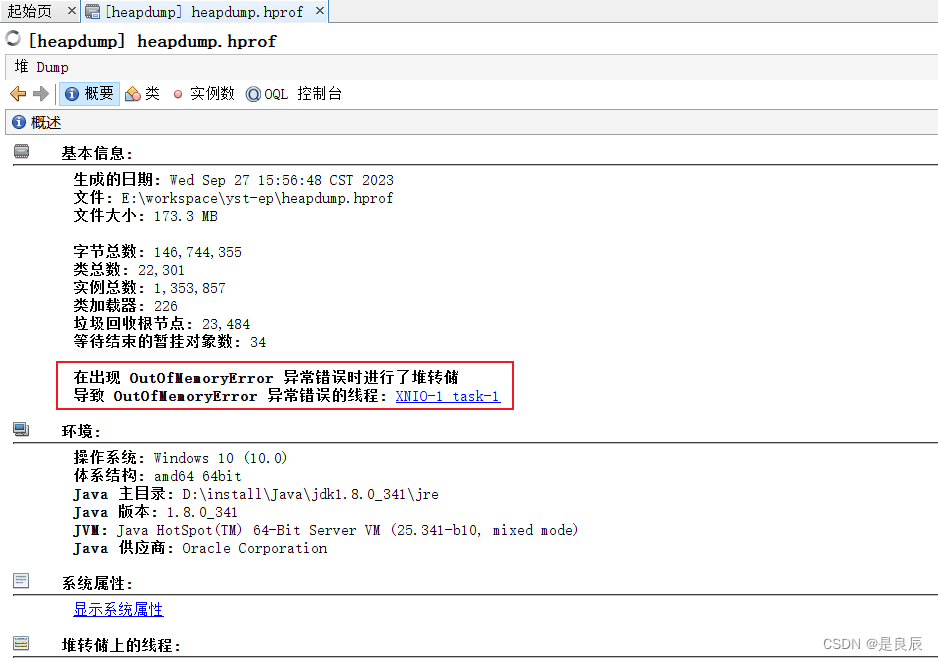938x661 pixels.
Task: Click the 基本信息 heading
Action: tap(96, 153)
